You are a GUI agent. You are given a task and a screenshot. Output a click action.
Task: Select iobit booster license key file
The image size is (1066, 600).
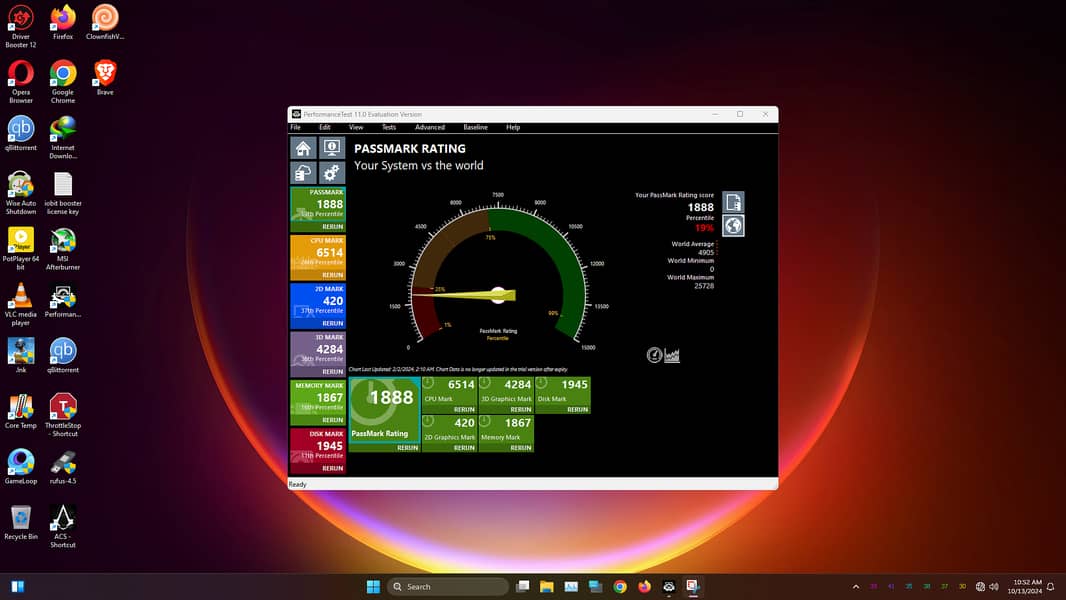pos(63,193)
